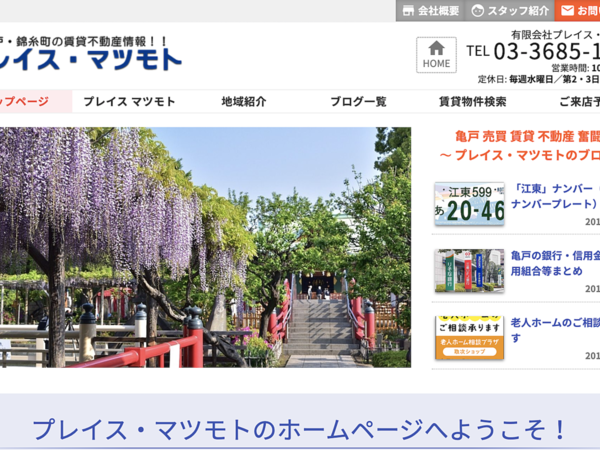This screenshot has width=600, height=450.
Task: Open the ブログ一覧 blog list menu
Action: (x=358, y=102)
